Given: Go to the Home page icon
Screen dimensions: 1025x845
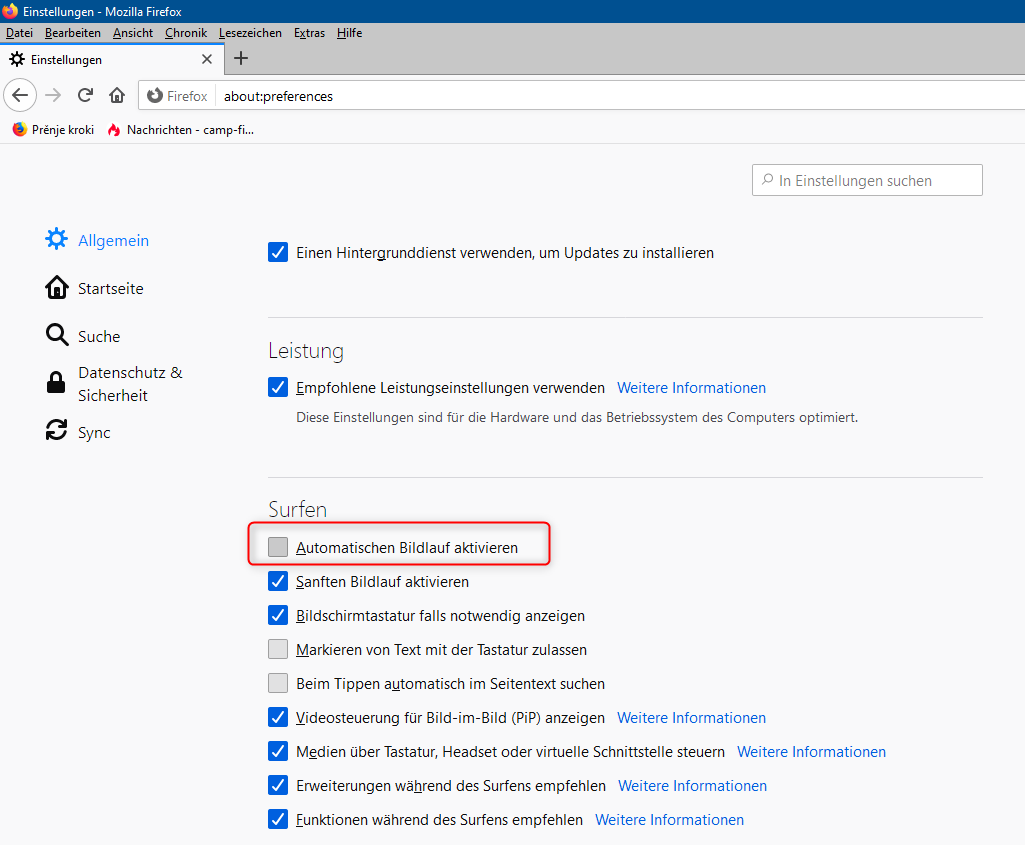Looking at the screenshot, I should pyautogui.click(x=117, y=96).
